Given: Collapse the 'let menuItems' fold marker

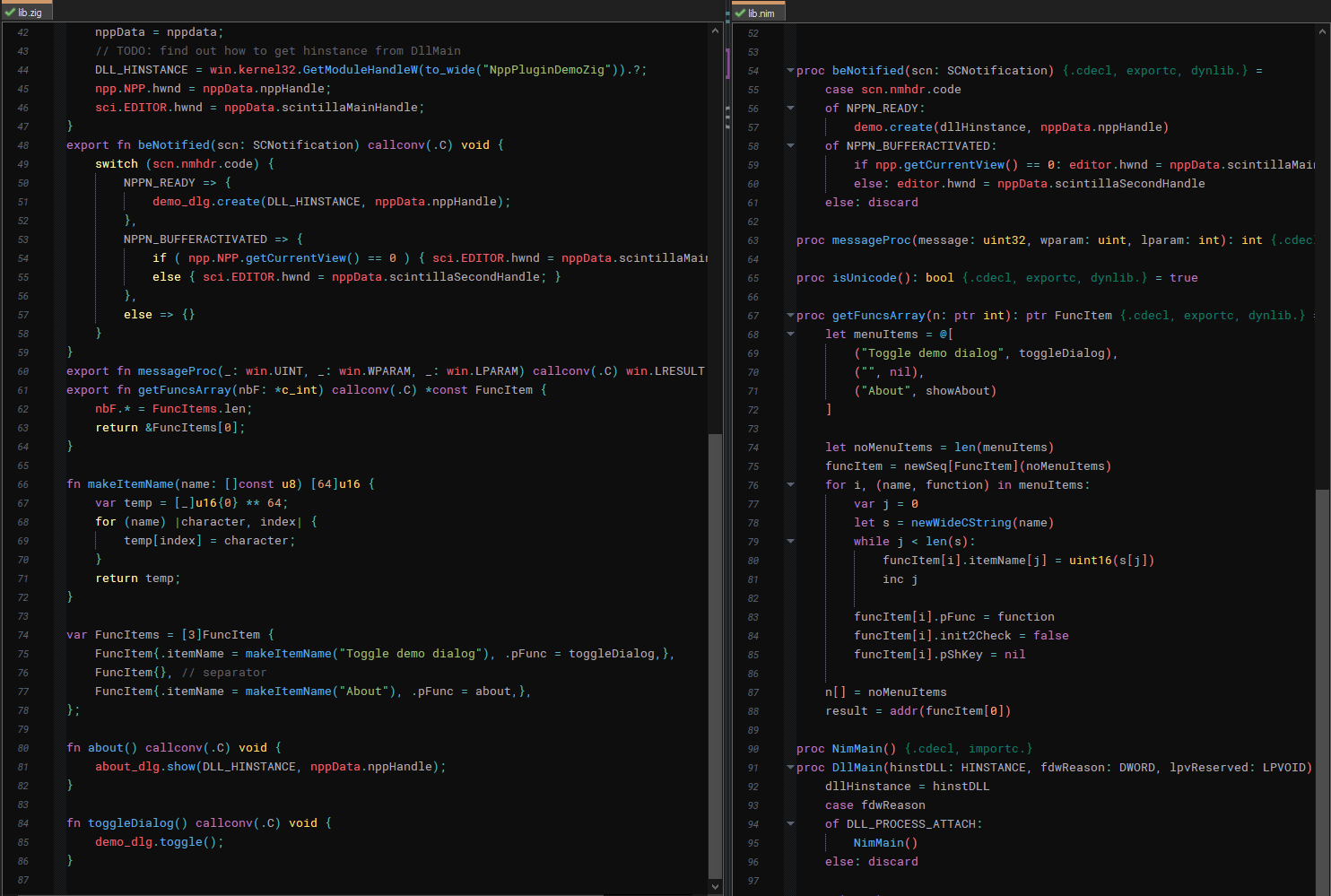Looking at the screenshot, I should pyautogui.click(x=790, y=334).
